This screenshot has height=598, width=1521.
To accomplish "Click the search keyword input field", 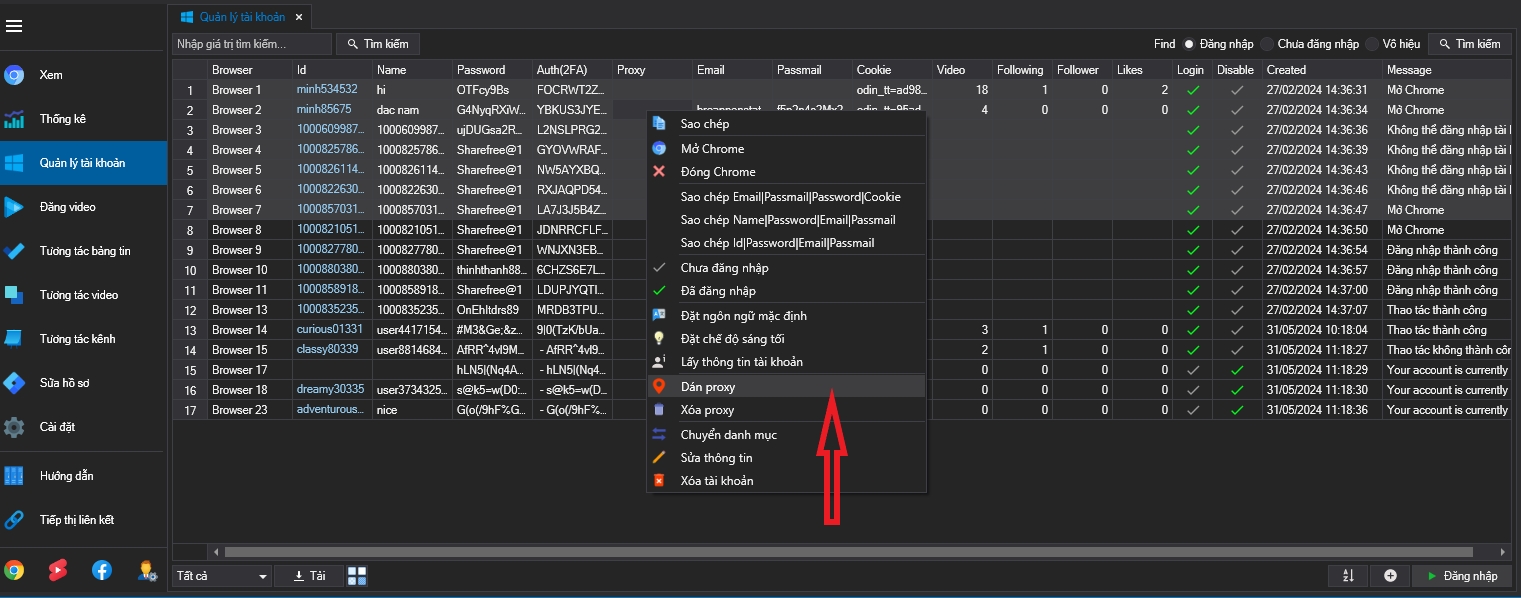I will coord(252,44).
